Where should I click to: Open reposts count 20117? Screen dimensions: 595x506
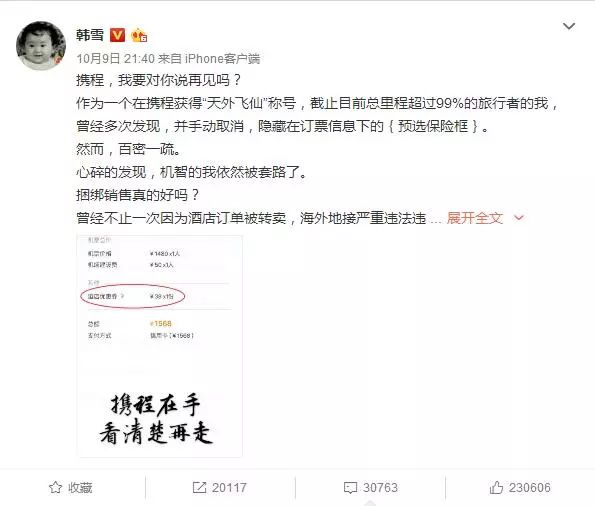tap(229, 487)
